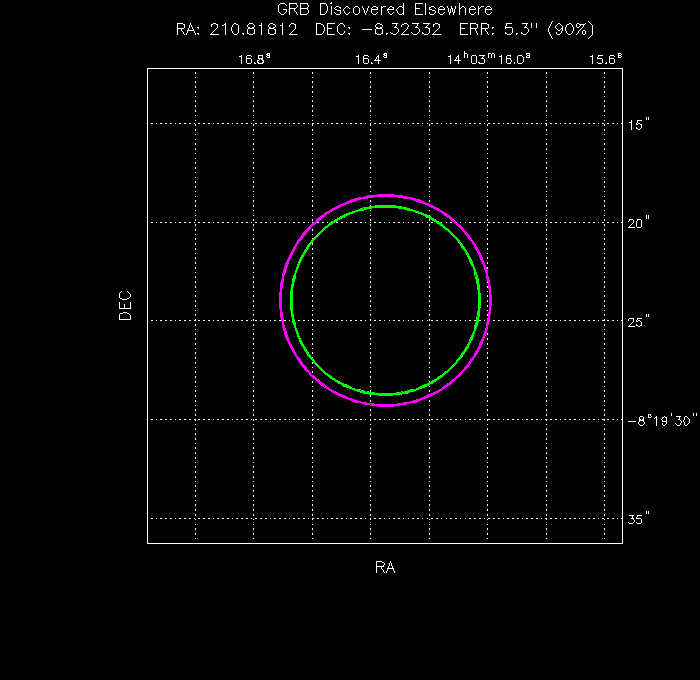Click the 14h03m16.0s RA tick label
700x680 pixels.
click(x=489, y=59)
